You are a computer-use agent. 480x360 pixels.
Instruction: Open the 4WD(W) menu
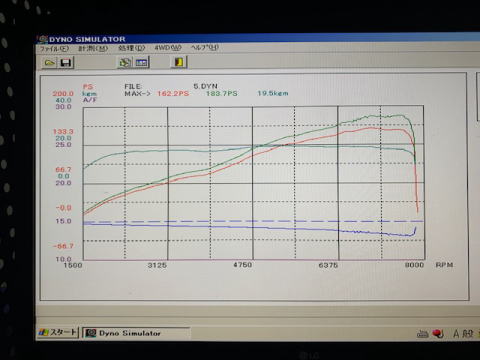tap(168, 48)
